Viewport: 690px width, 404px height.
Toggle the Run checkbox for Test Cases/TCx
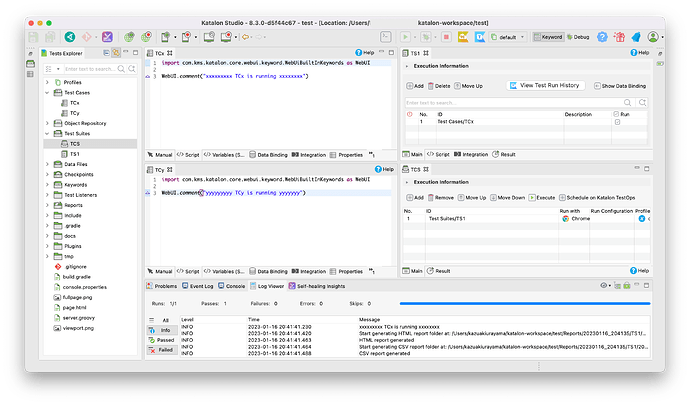617,122
